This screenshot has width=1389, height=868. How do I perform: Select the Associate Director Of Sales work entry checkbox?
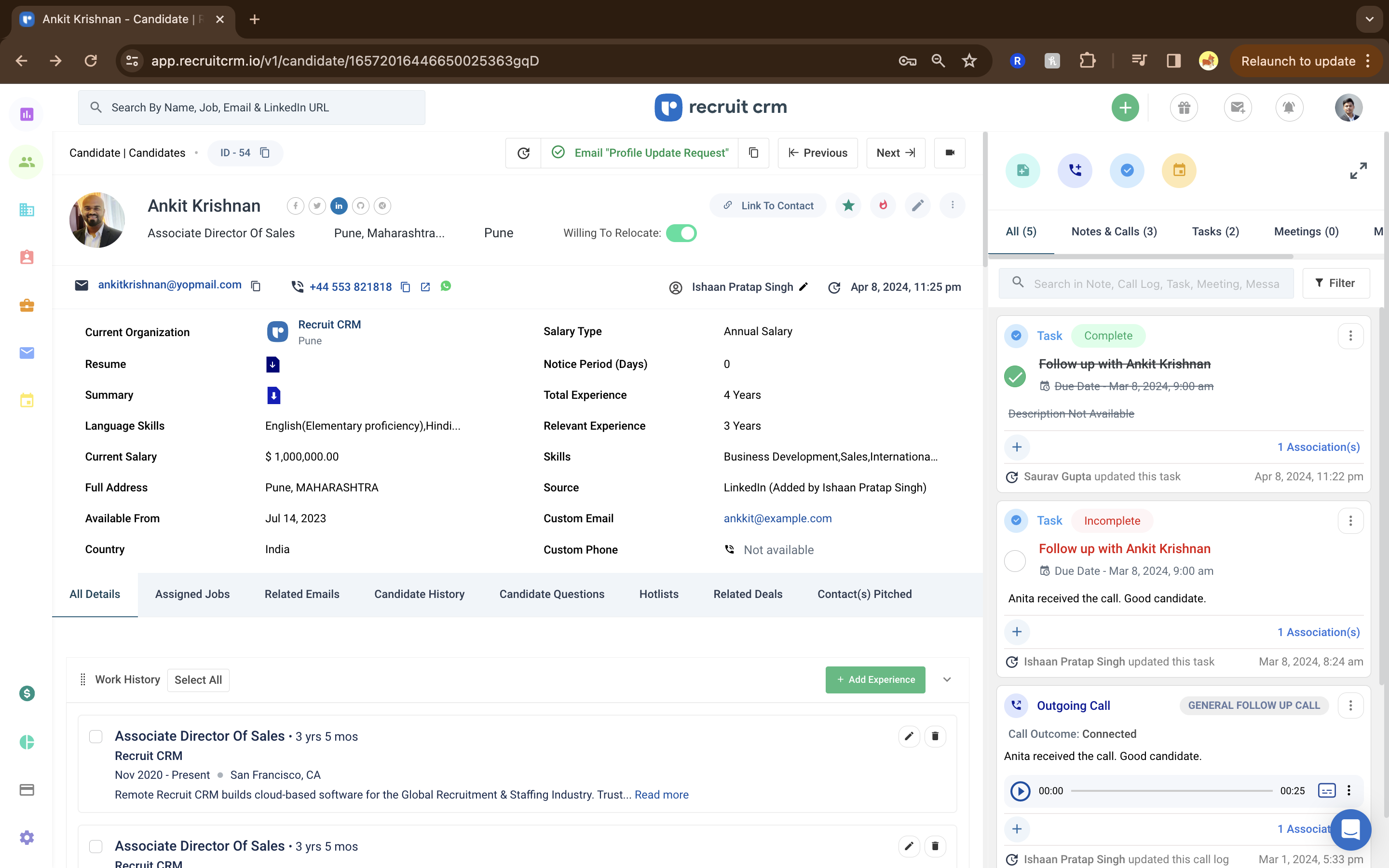coord(96,735)
